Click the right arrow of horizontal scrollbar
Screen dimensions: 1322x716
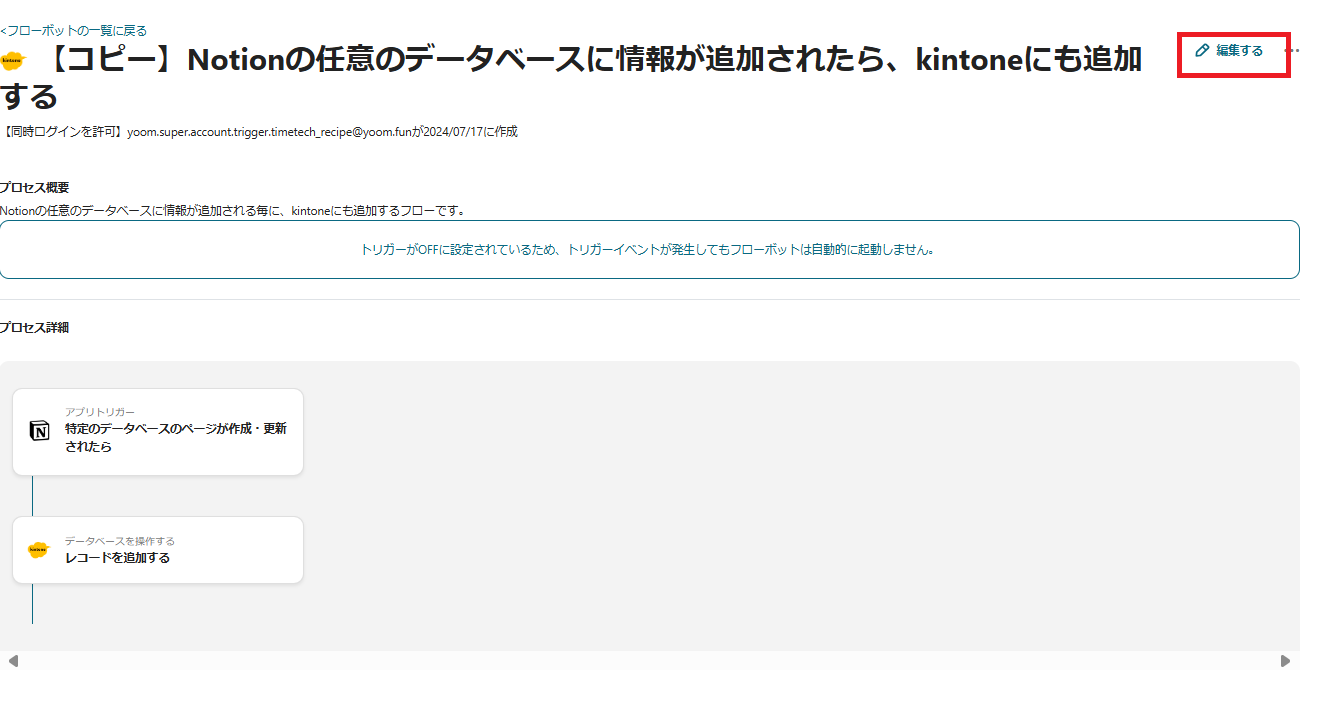click(1285, 661)
